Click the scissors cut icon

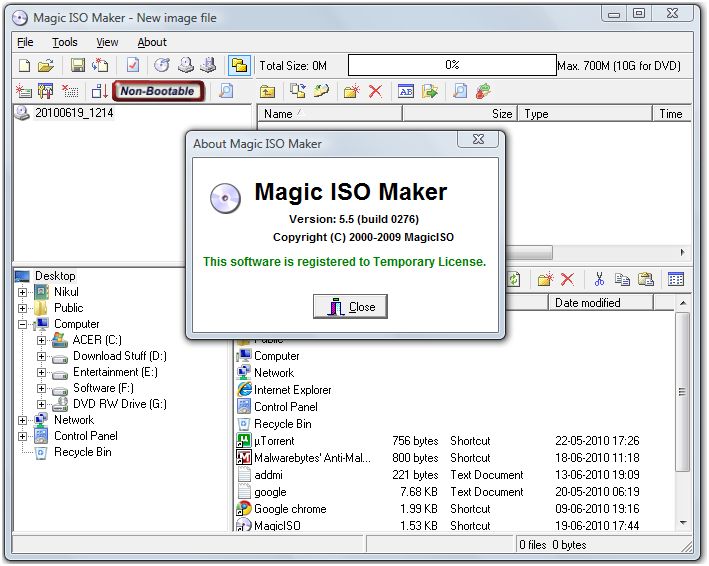coord(600,279)
